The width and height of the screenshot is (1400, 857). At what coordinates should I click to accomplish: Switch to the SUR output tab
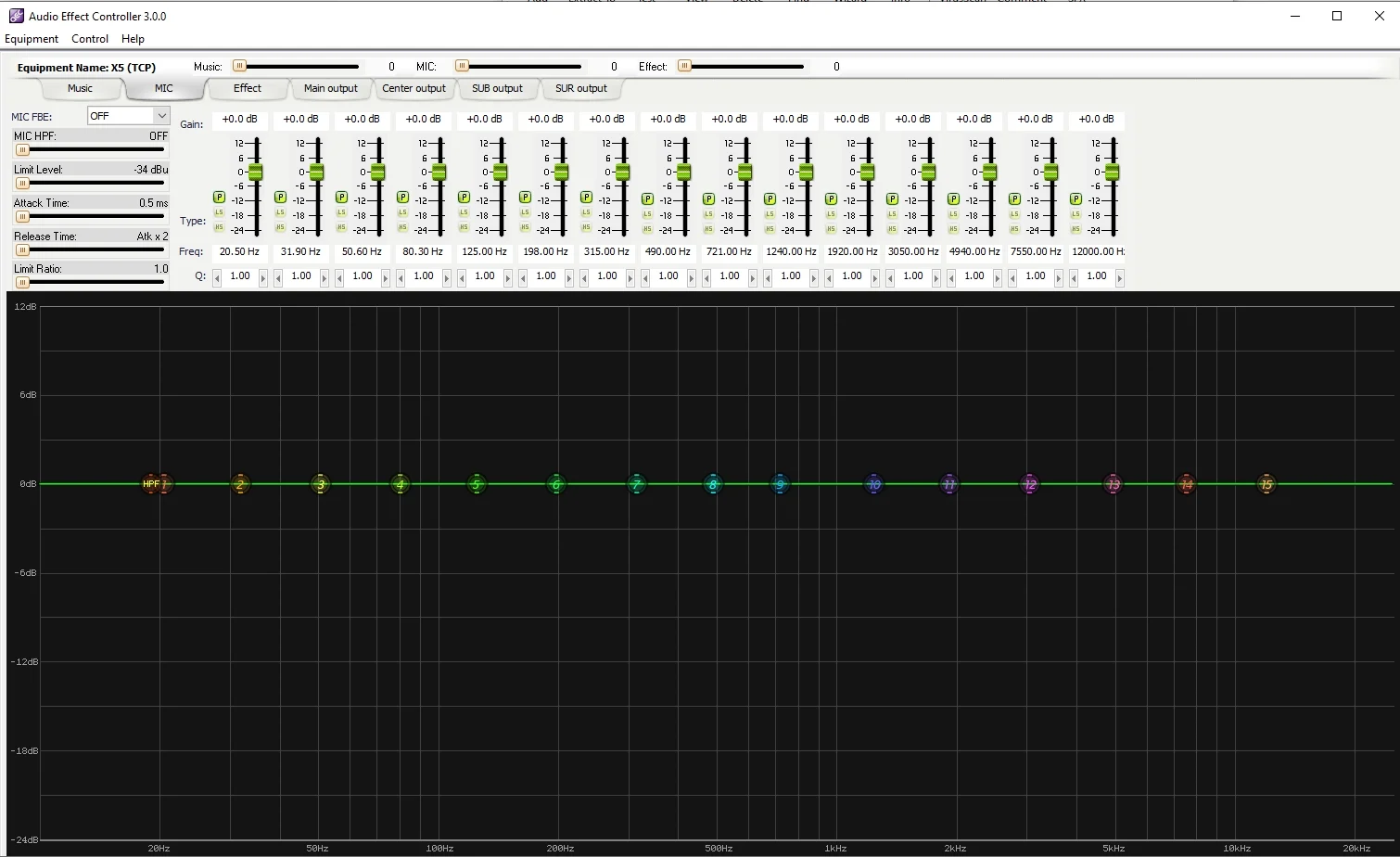[581, 88]
